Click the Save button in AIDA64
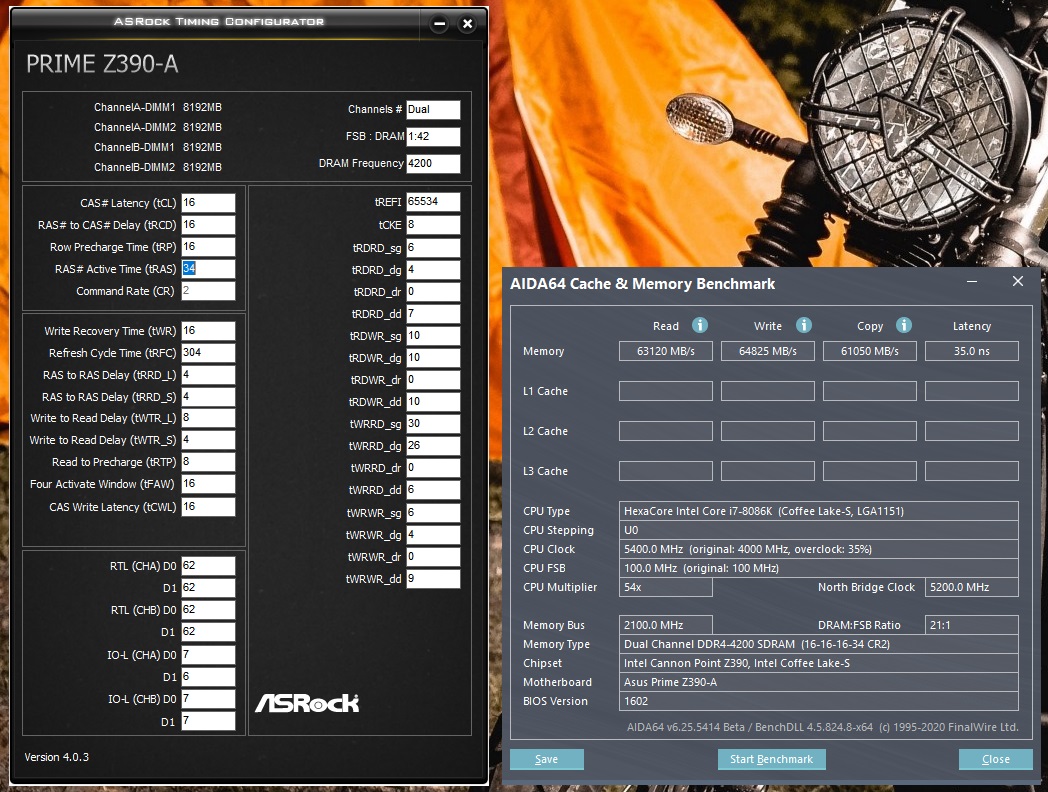1048x792 pixels. click(547, 759)
